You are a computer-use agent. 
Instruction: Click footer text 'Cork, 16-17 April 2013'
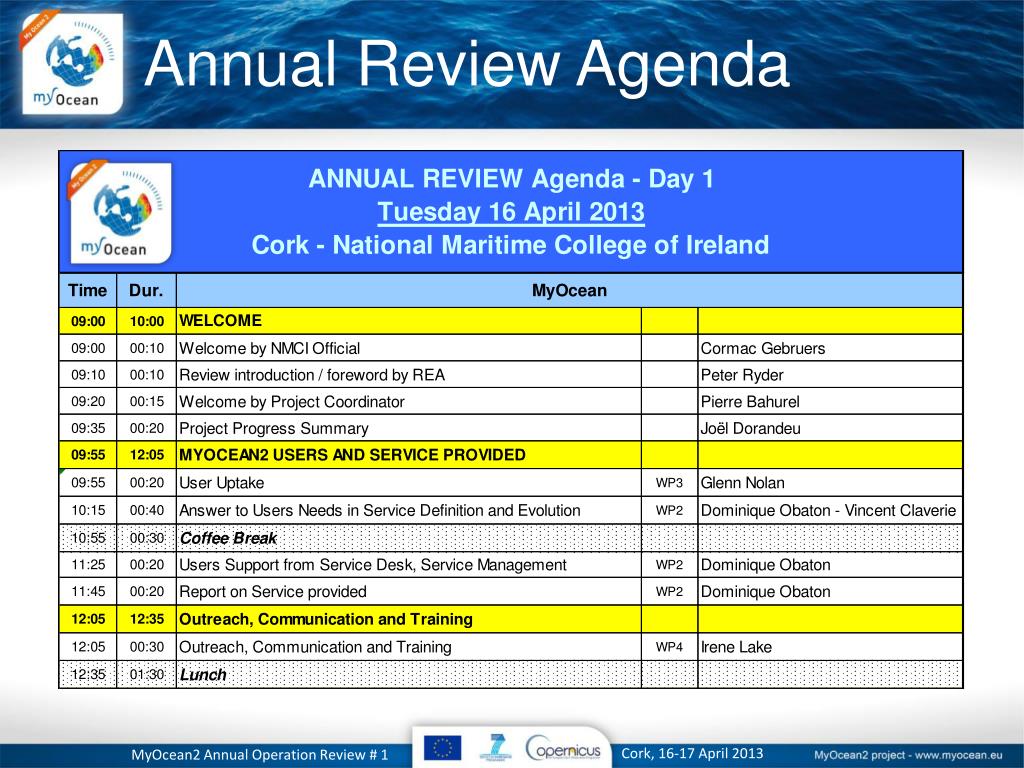point(692,754)
